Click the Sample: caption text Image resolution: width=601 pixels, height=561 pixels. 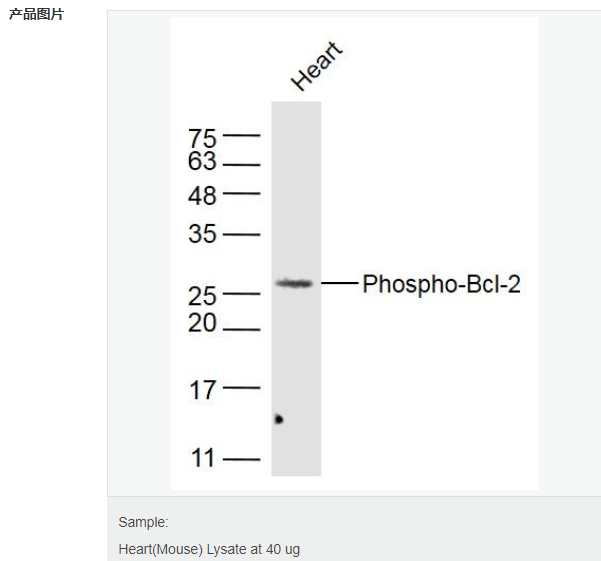coord(143,522)
